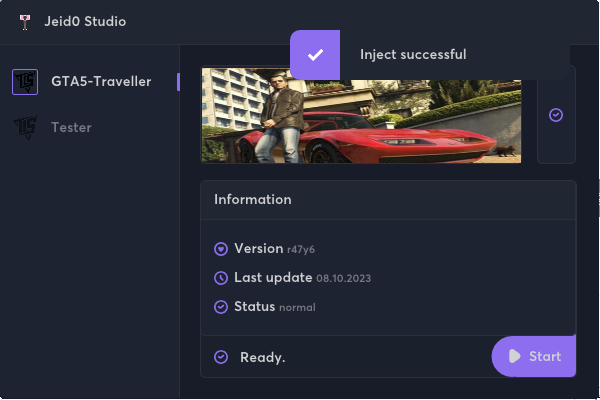Dismiss the Inject successful notification text
600x400 pixels.
pos(413,55)
